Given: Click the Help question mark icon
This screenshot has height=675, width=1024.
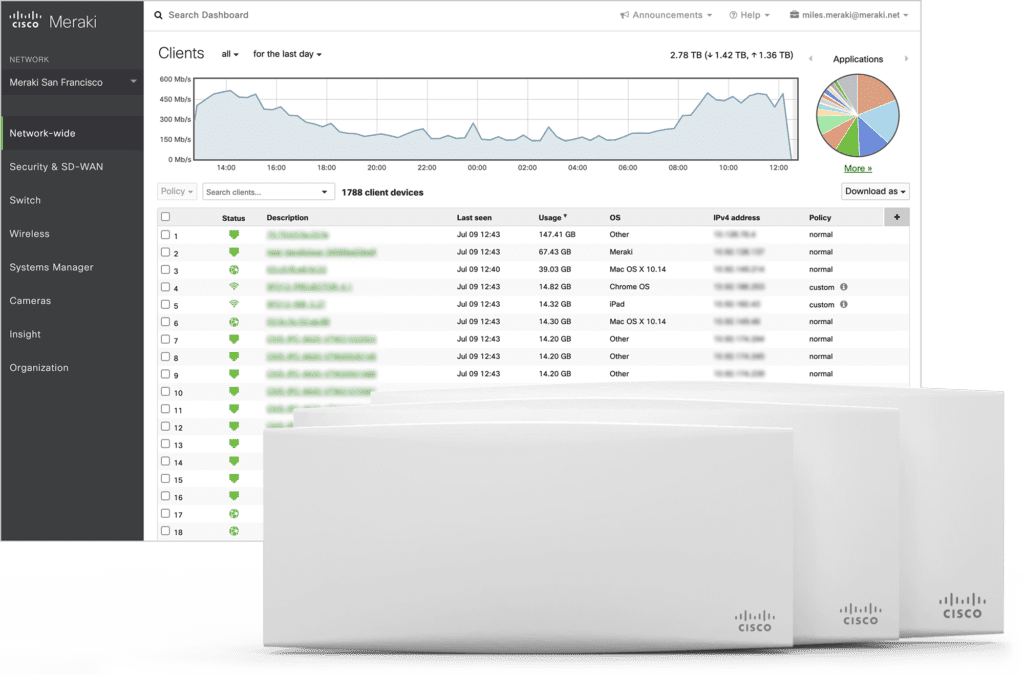Looking at the screenshot, I should click(733, 15).
